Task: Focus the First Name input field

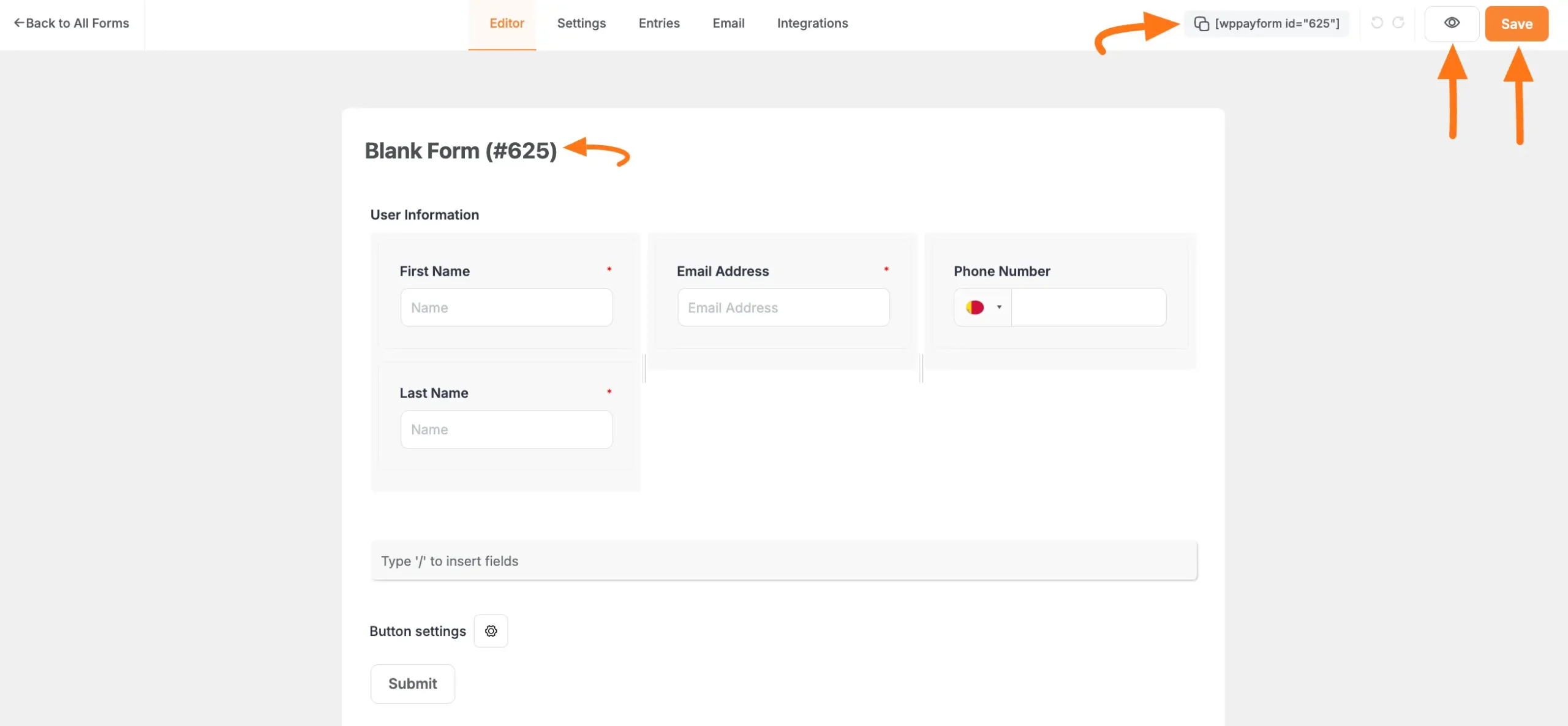Action: [507, 308]
